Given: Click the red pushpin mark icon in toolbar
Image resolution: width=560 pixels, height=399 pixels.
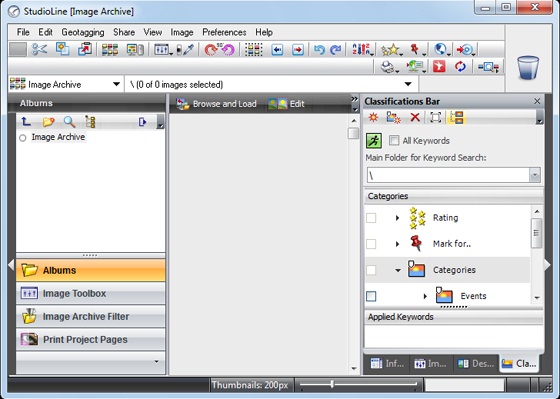Looking at the screenshot, I should point(415,49).
